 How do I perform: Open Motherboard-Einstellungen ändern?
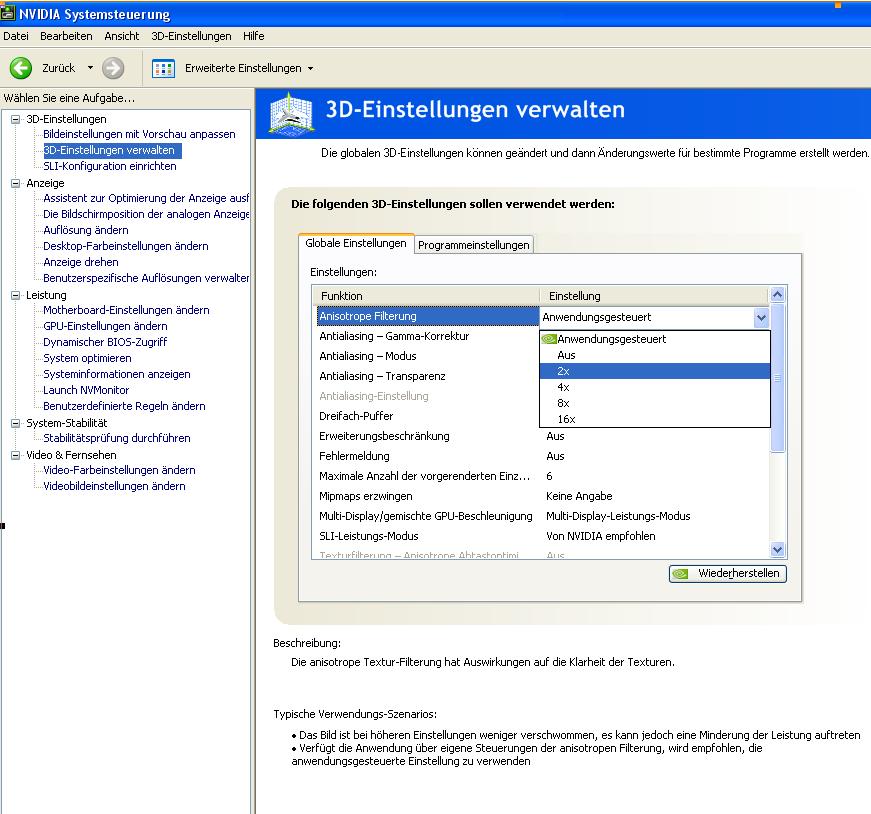pyautogui.click(x=126, y=310)
